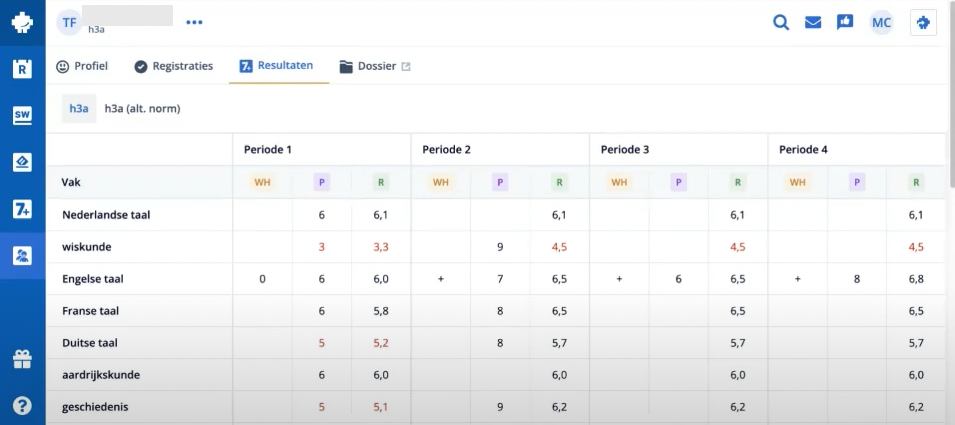Click geschiedenis Periode 2 P grade 9
Image resolution: width=955 pixels, height=425 pixels.
pos(500,407)
